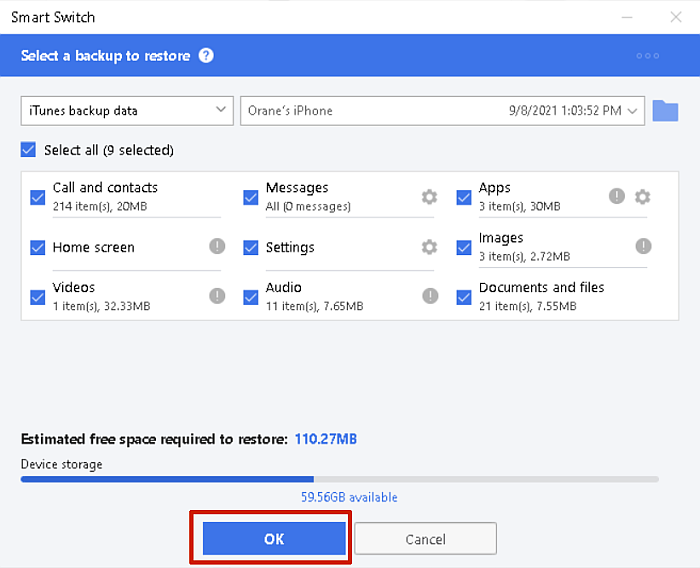The width and height of the screenshot is (700, 568).
Task: Click '1 item(s), 32.33MB' under Videos
Action: point(101,306)
